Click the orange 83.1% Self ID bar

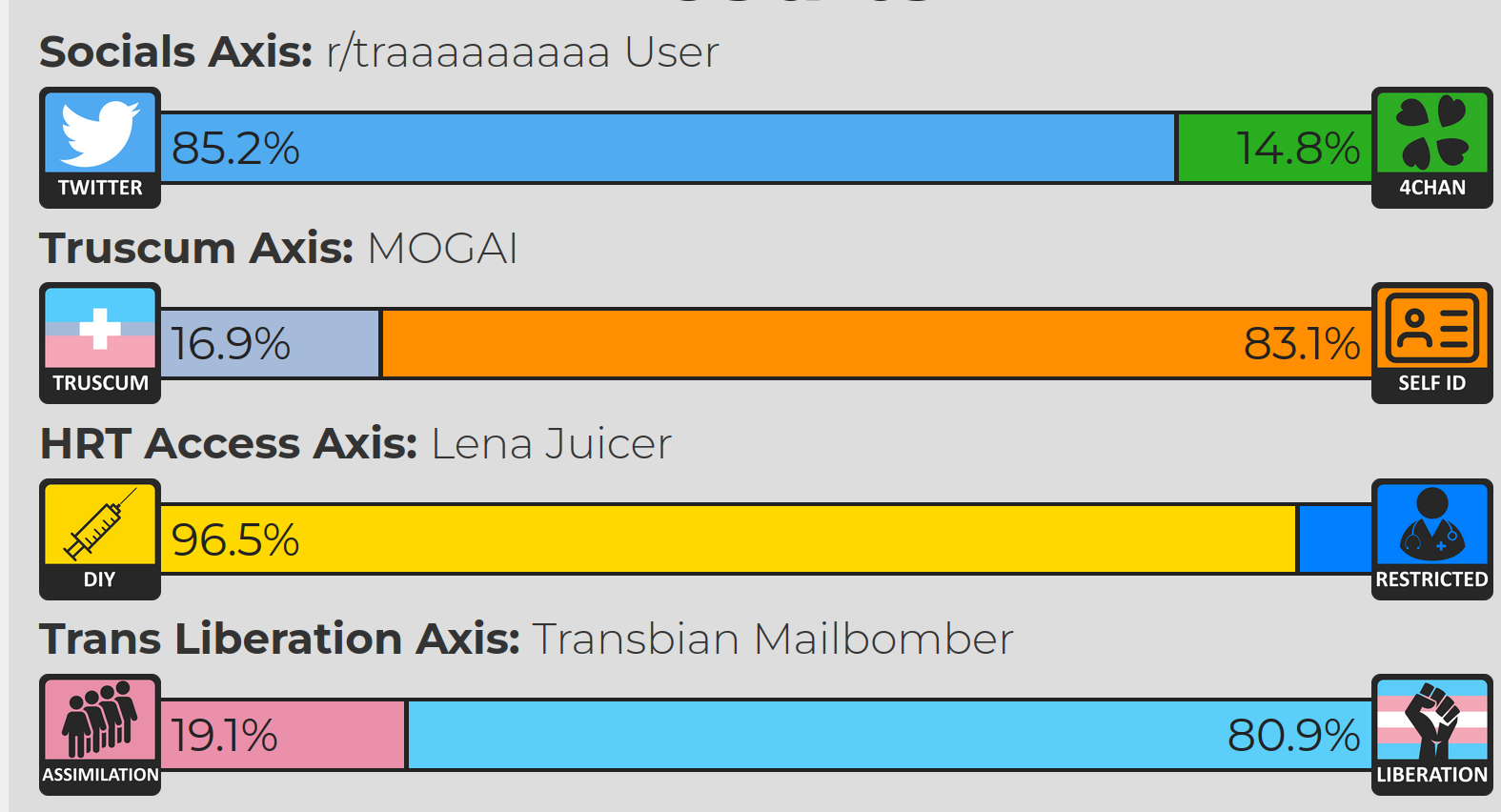point(877,343)
